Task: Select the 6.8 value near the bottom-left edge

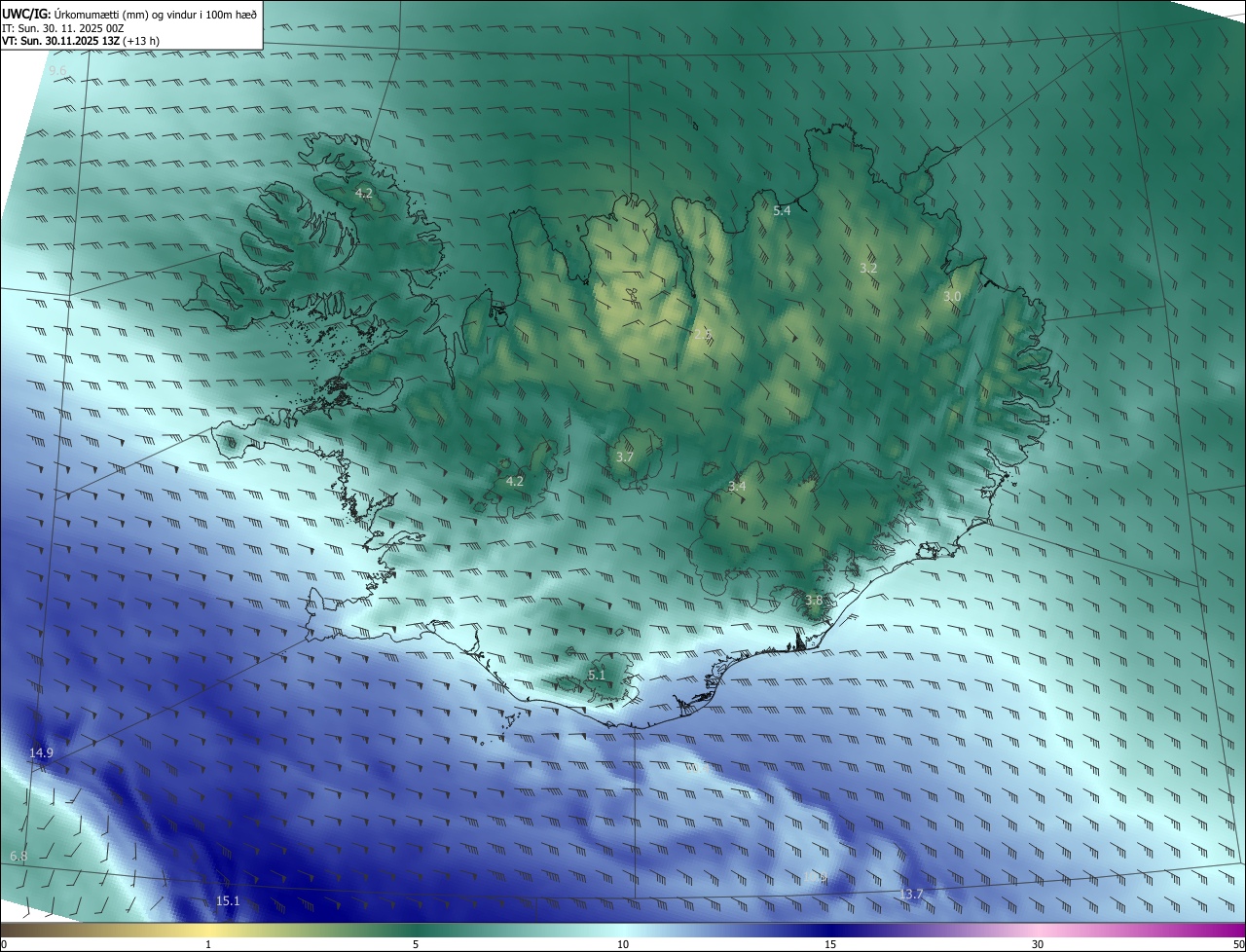Action: (x=18, y=856)
